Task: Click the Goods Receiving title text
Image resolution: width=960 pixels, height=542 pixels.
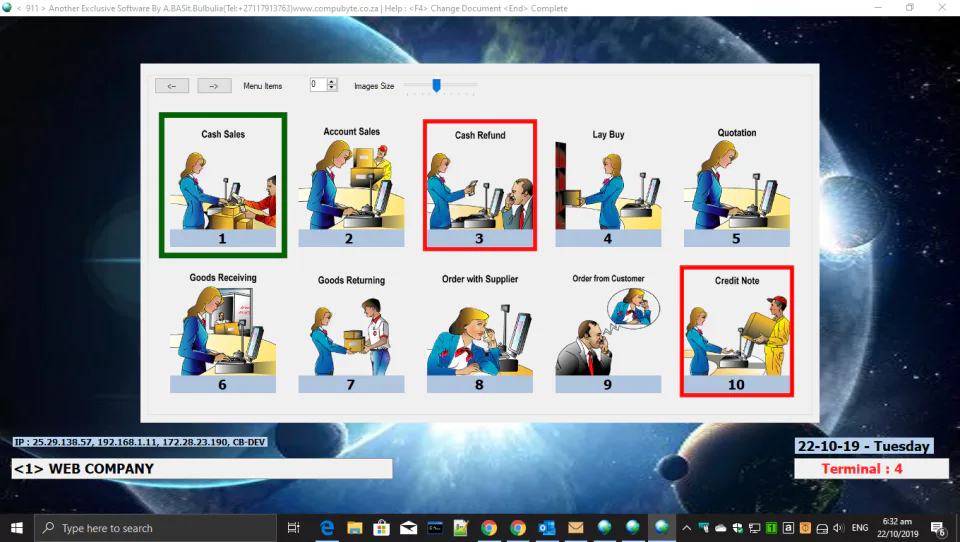Action: pyautogui.click(x=223, y=277)
